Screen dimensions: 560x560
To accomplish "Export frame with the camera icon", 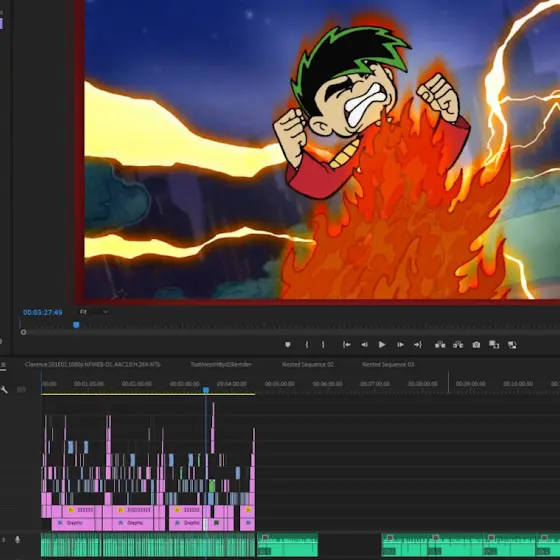I will pyautogui.click(x=476, y=345).
